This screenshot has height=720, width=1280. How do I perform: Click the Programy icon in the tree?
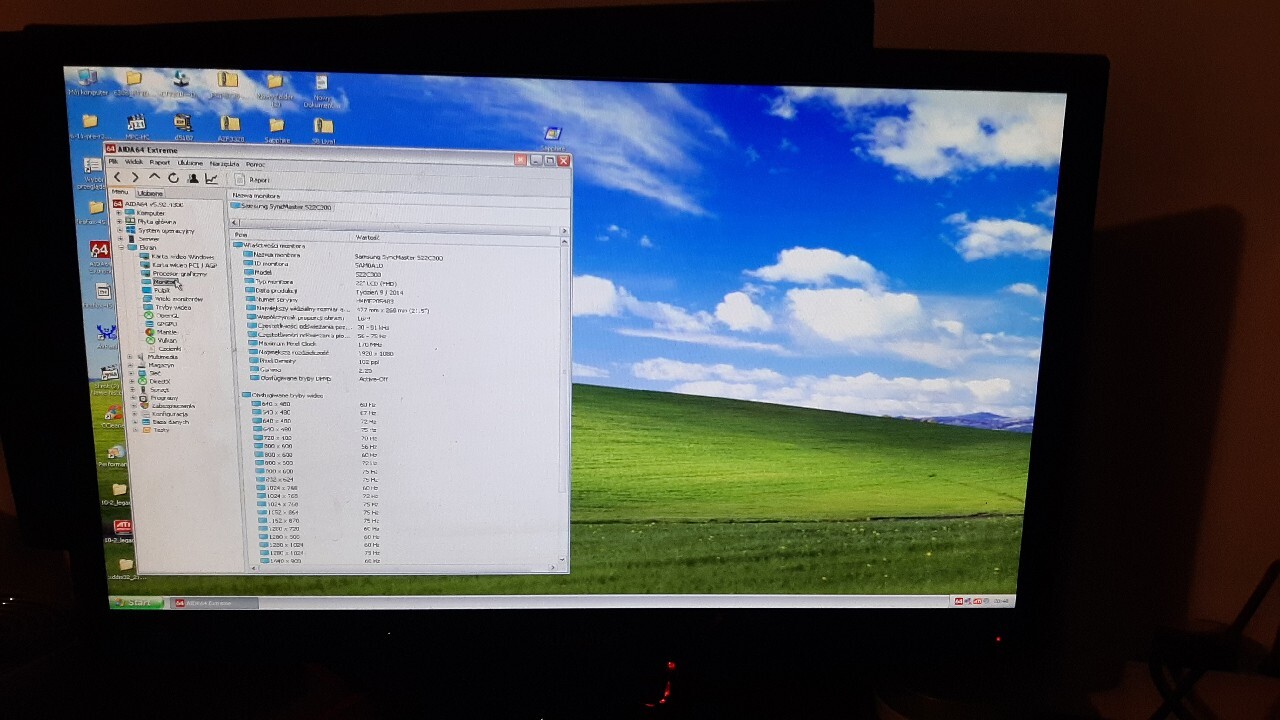(144, 398)
